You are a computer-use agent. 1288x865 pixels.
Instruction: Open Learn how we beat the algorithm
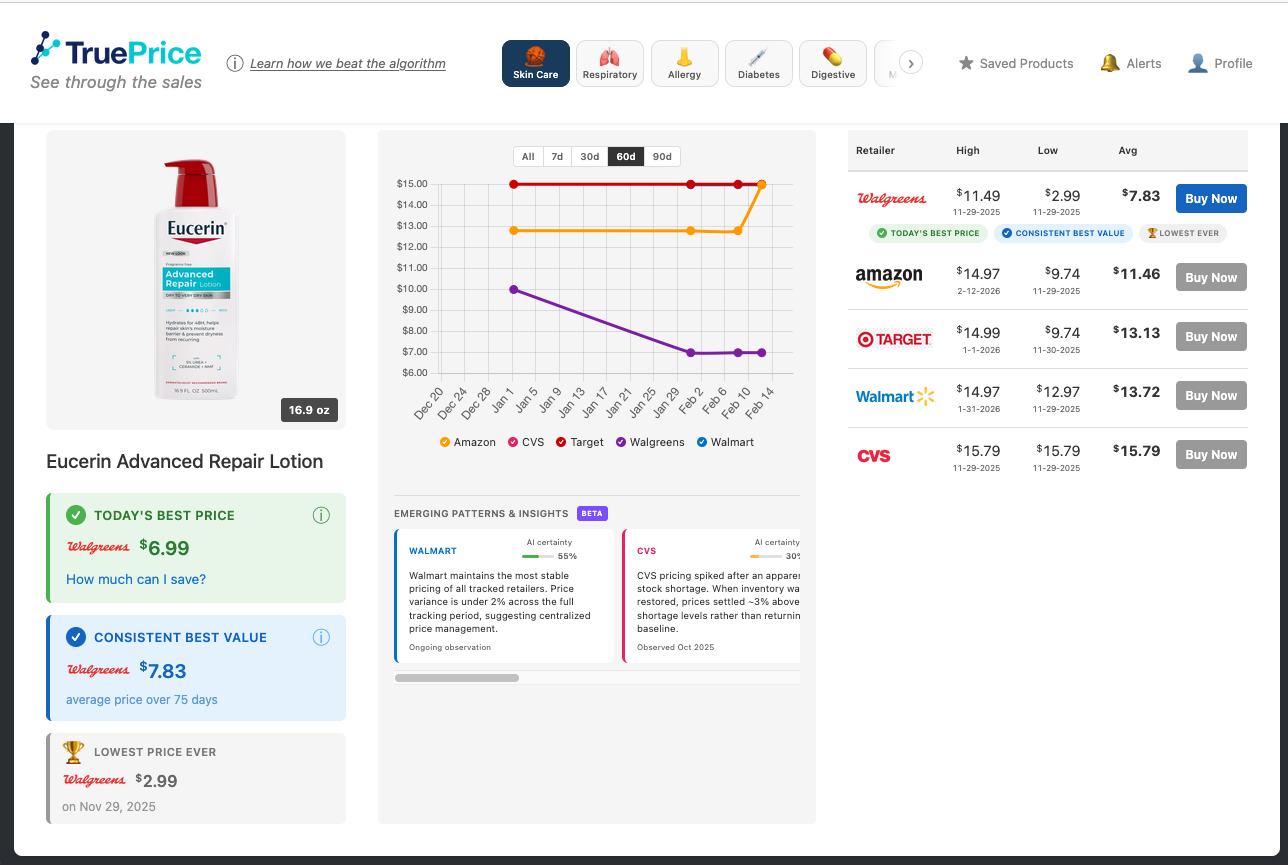[x=348, y=63]
